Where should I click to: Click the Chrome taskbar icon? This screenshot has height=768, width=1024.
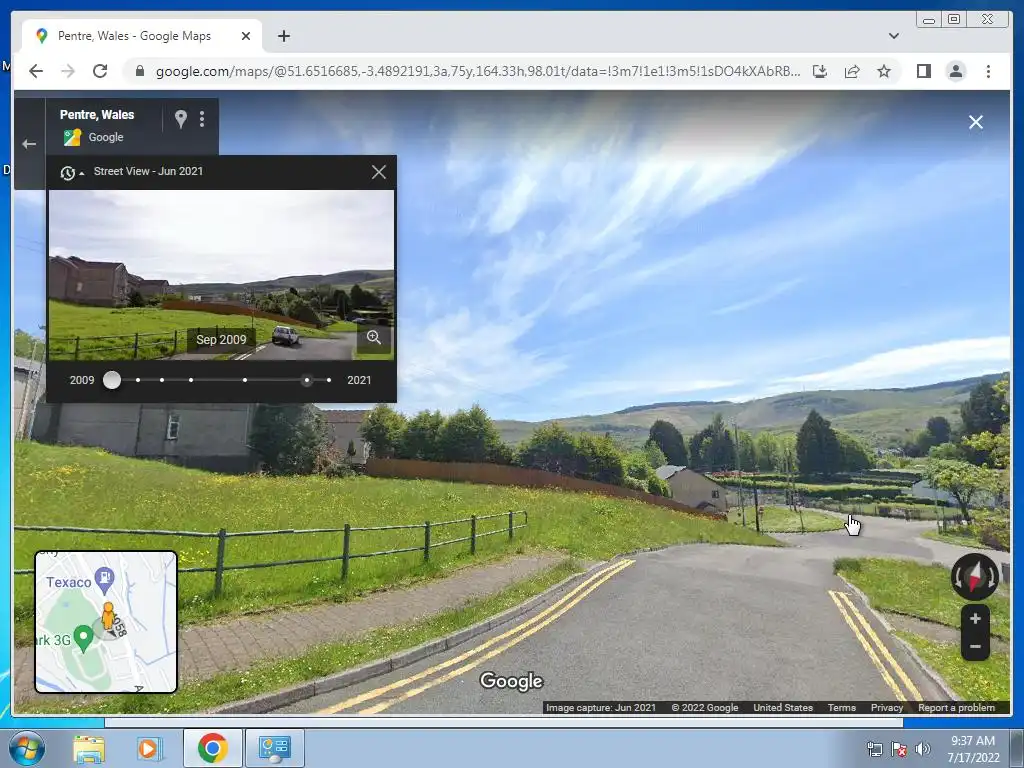[x=212, y=748]
